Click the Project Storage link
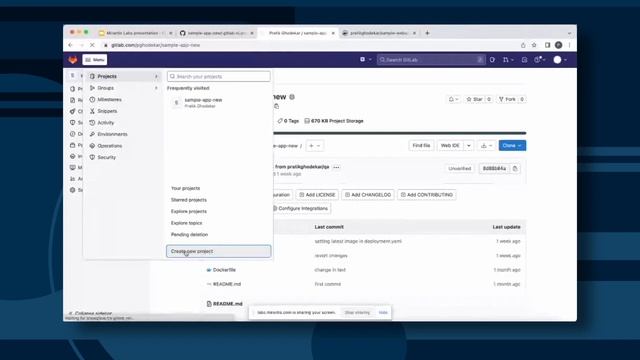 (334, 121)
